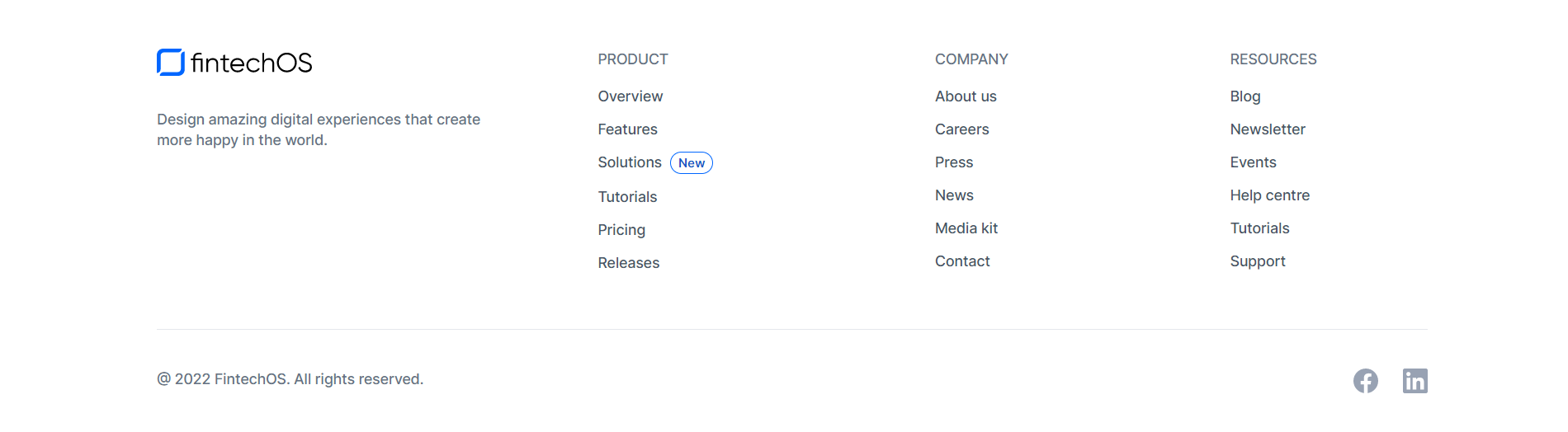Open Tutorials under the Product column

click(627, 197)
